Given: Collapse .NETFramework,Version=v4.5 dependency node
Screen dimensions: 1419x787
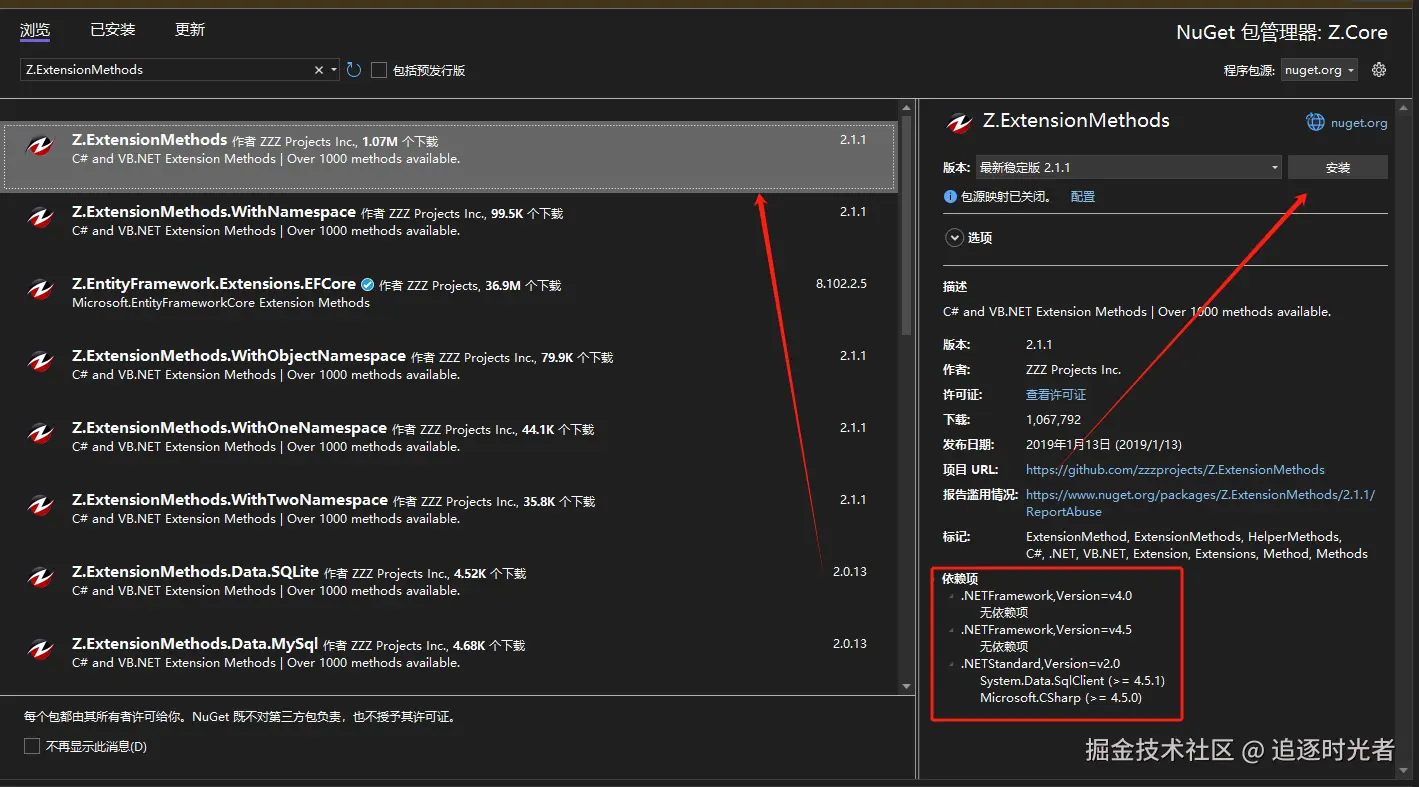Looking at the screenshot, I should tap(952, 630).
